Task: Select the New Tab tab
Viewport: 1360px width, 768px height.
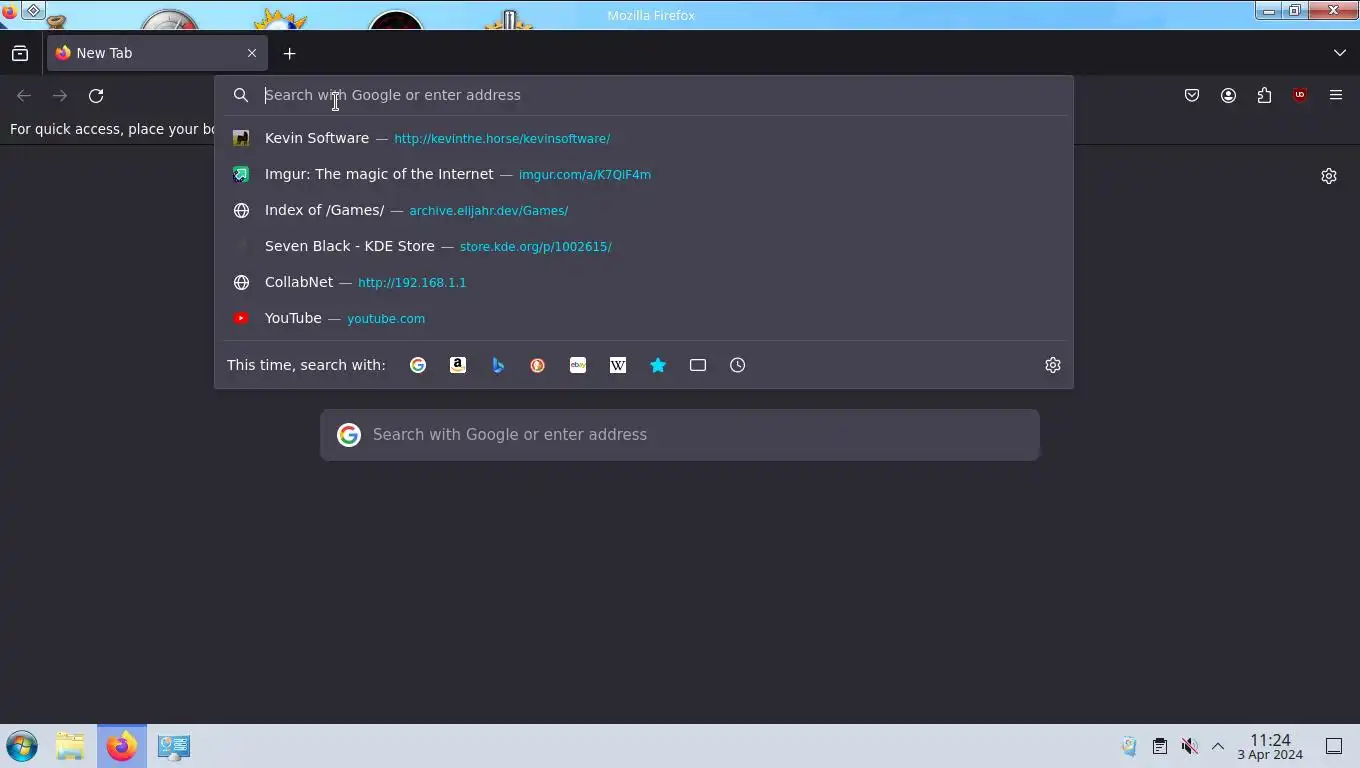Action: coord(157,53)
